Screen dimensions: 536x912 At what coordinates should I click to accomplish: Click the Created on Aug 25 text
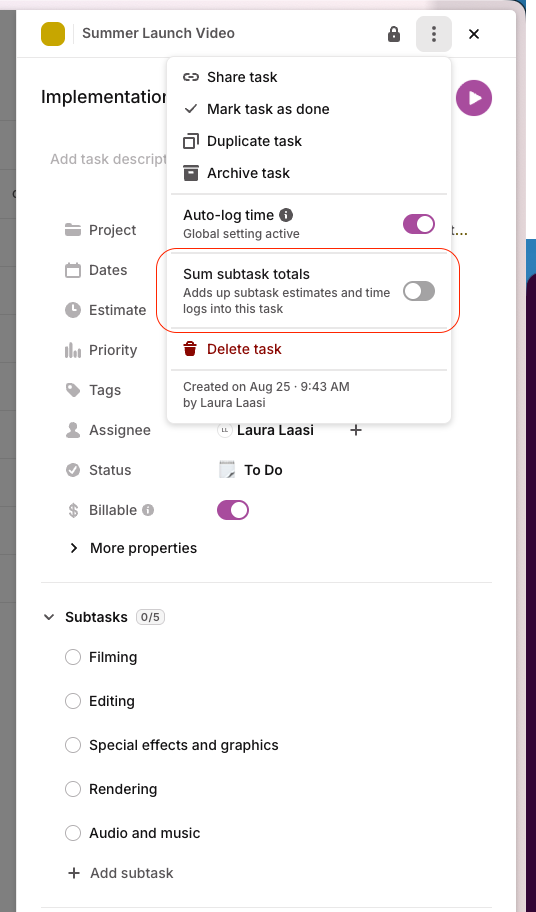click(x=266, y=386)
